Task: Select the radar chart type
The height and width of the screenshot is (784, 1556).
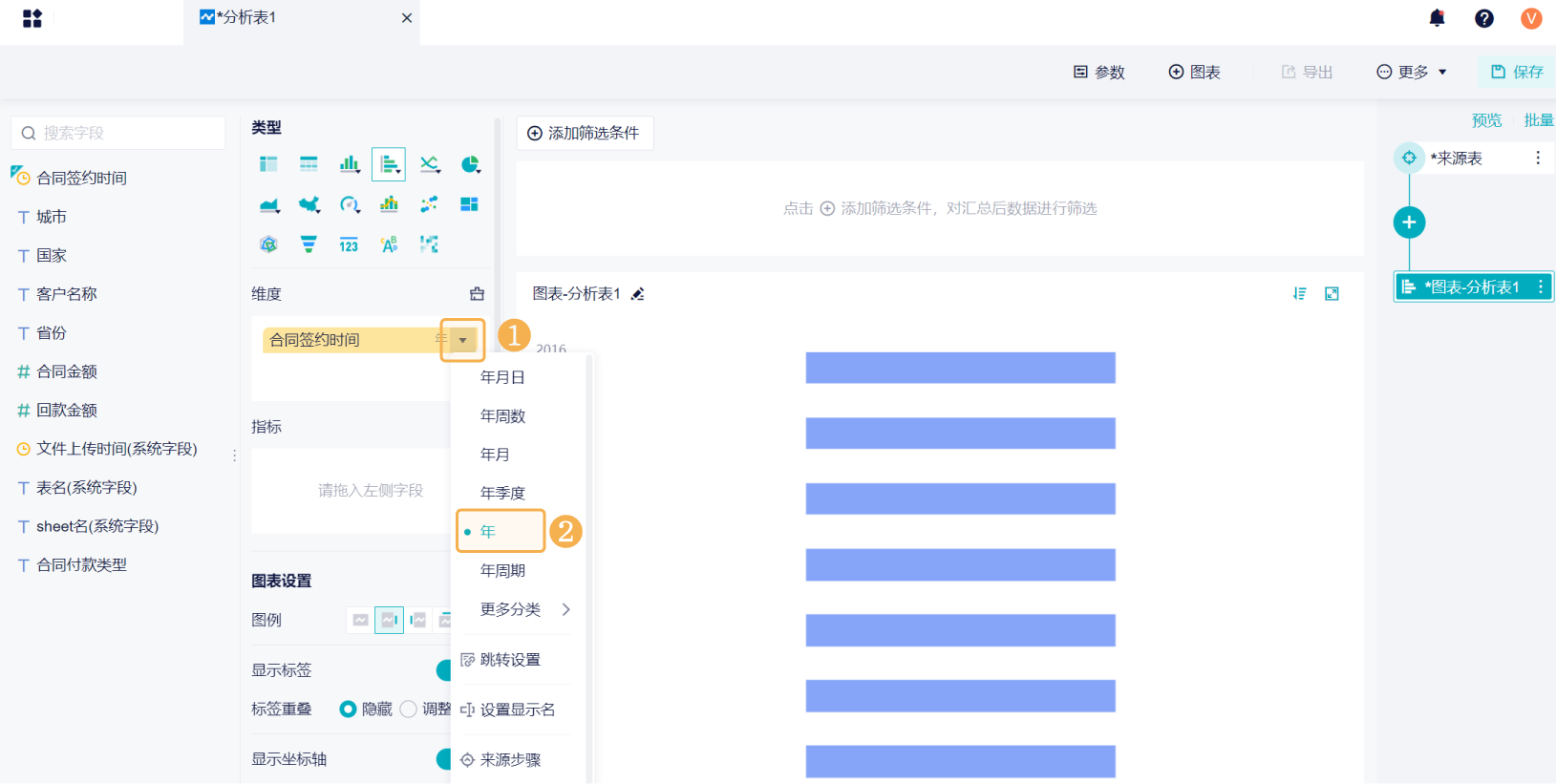Action: [x=268, y=244]
